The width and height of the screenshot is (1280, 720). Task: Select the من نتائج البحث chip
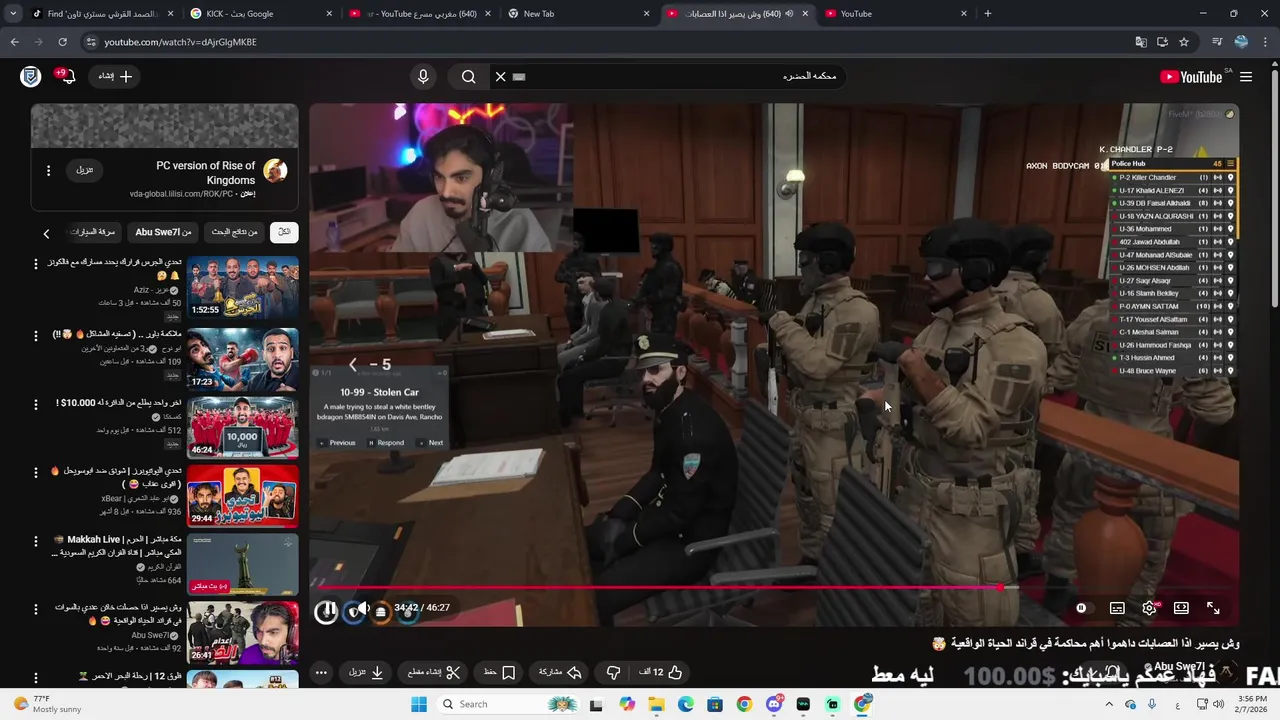tap(234, 232)
